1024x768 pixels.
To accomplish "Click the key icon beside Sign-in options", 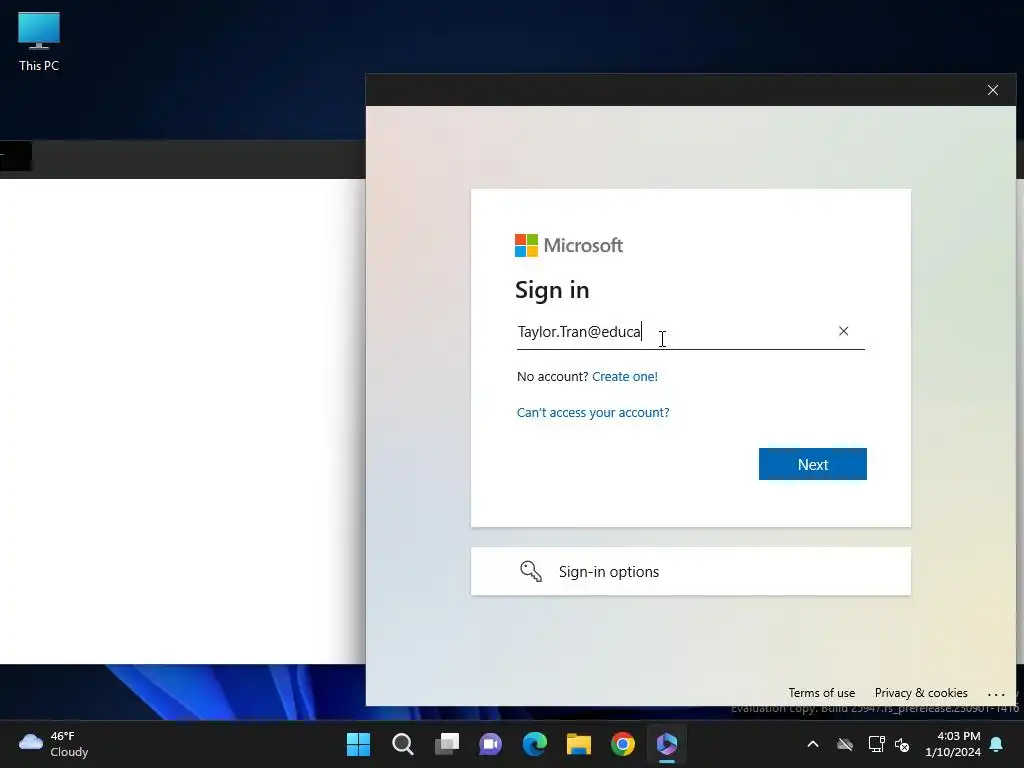I will tap(530, 571).
